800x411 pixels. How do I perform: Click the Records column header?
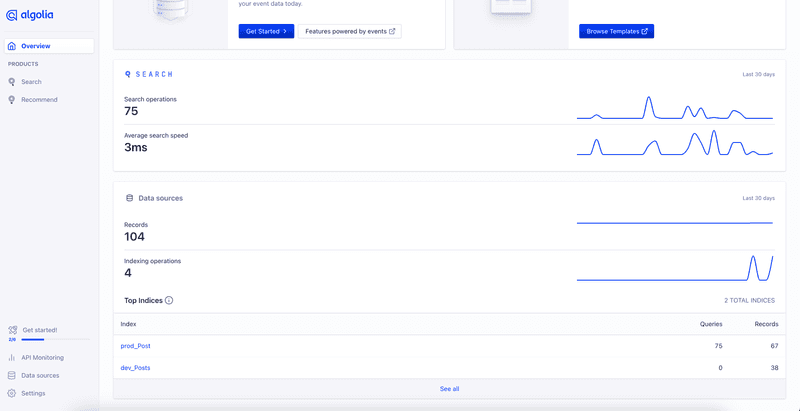point(766,324)
